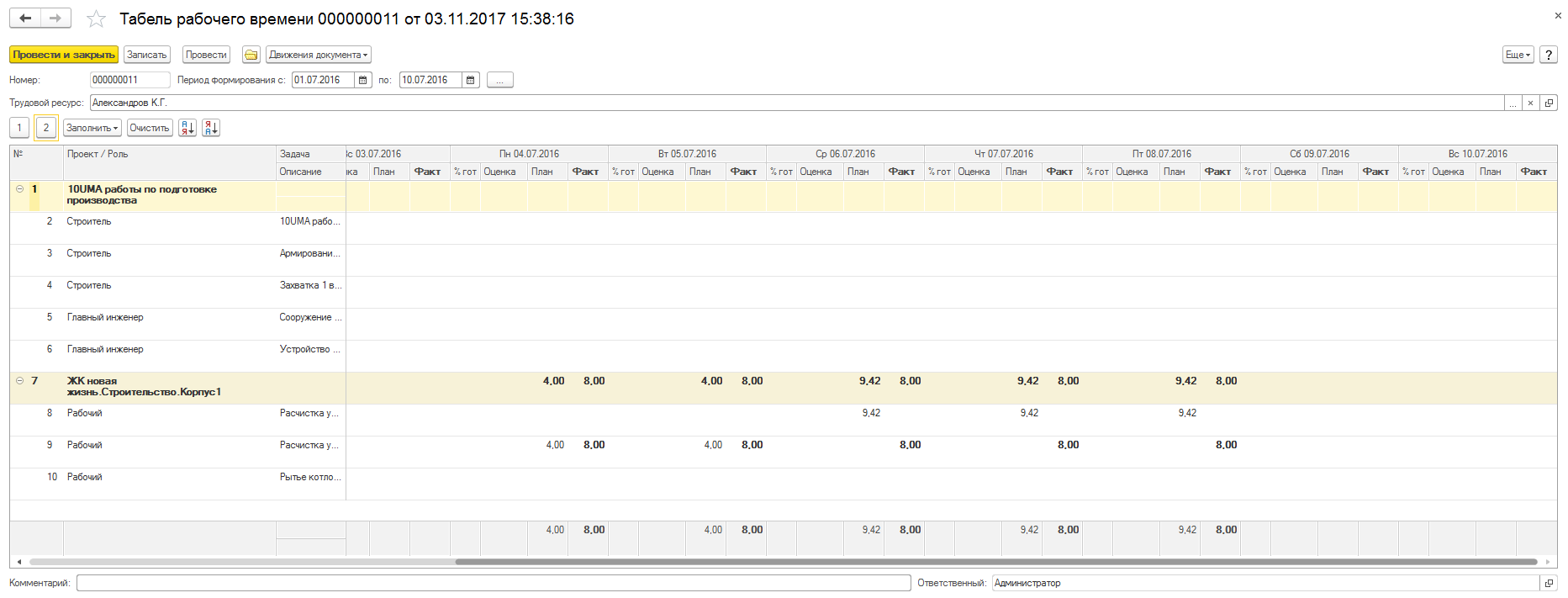Image resolution: width=1568 pixels, height=598 pixels.
Task: Sort rows descending icon
Action: coord(211,128)
